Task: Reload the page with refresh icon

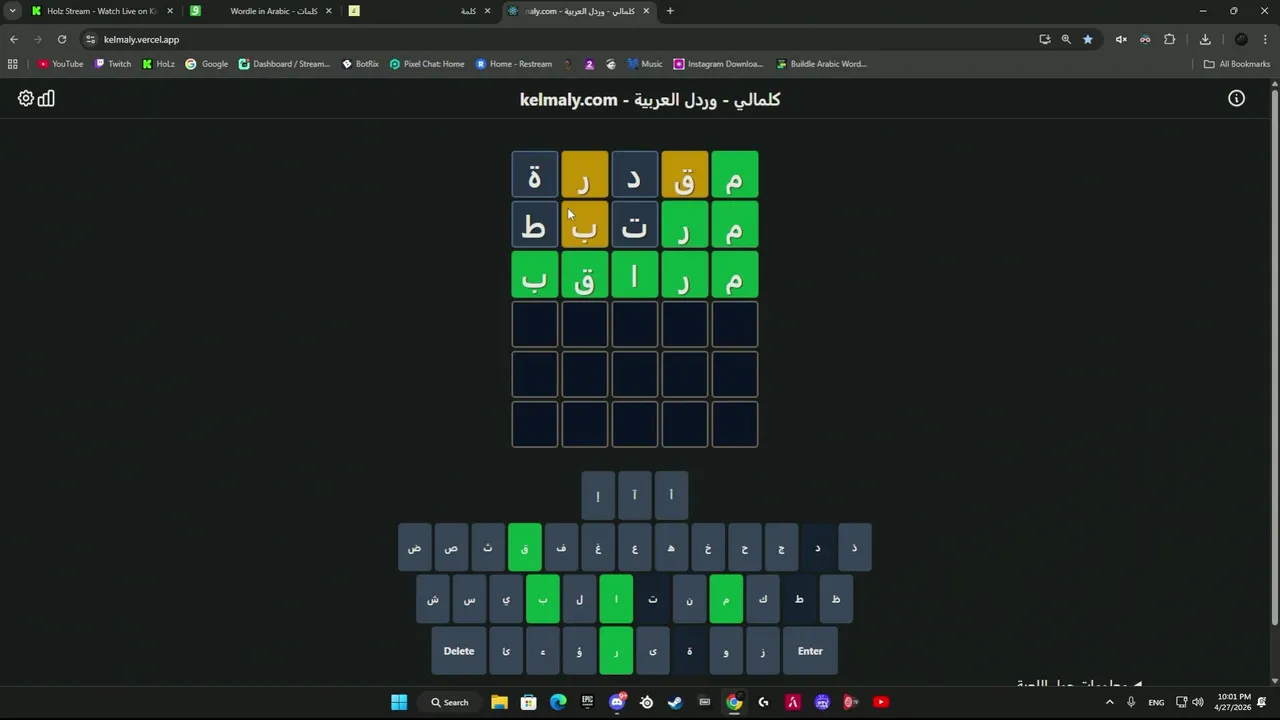Action: [x=62, y=39]
